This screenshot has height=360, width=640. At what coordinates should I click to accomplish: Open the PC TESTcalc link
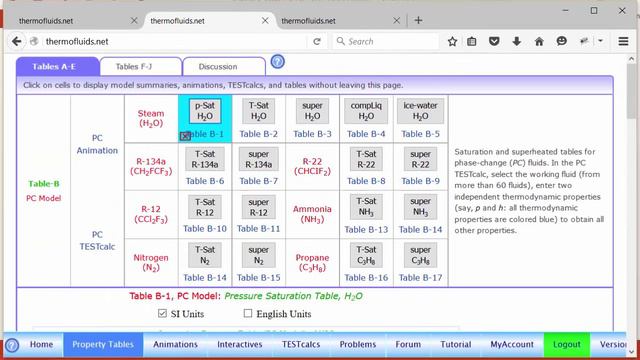pos(97,240)
